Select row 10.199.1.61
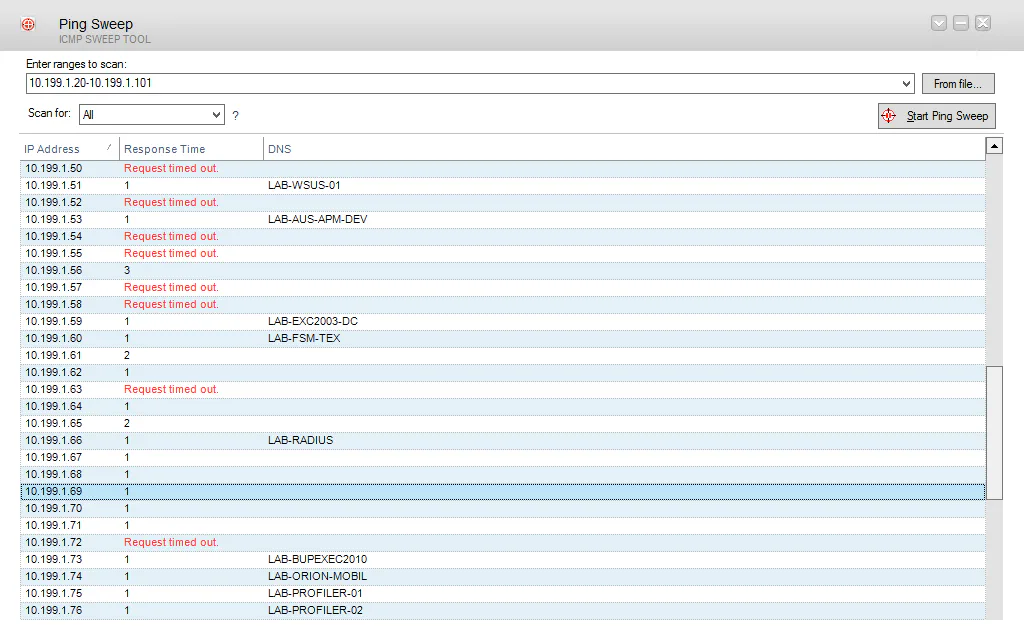Image resolution: width=1024 pixels, height=640 pixels. tap(502, 355)
